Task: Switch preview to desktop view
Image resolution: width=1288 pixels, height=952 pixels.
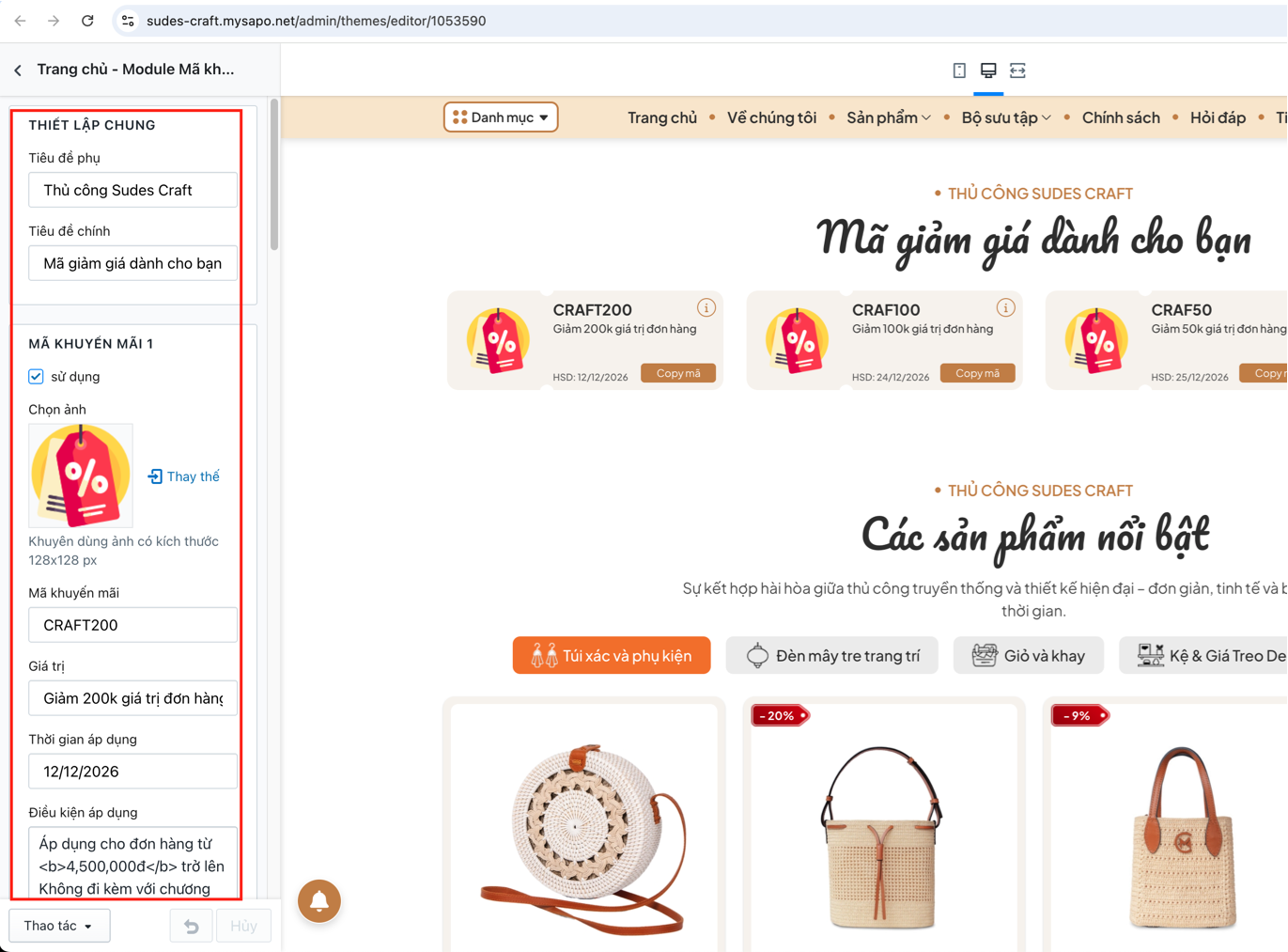Action: coord(988,70)
